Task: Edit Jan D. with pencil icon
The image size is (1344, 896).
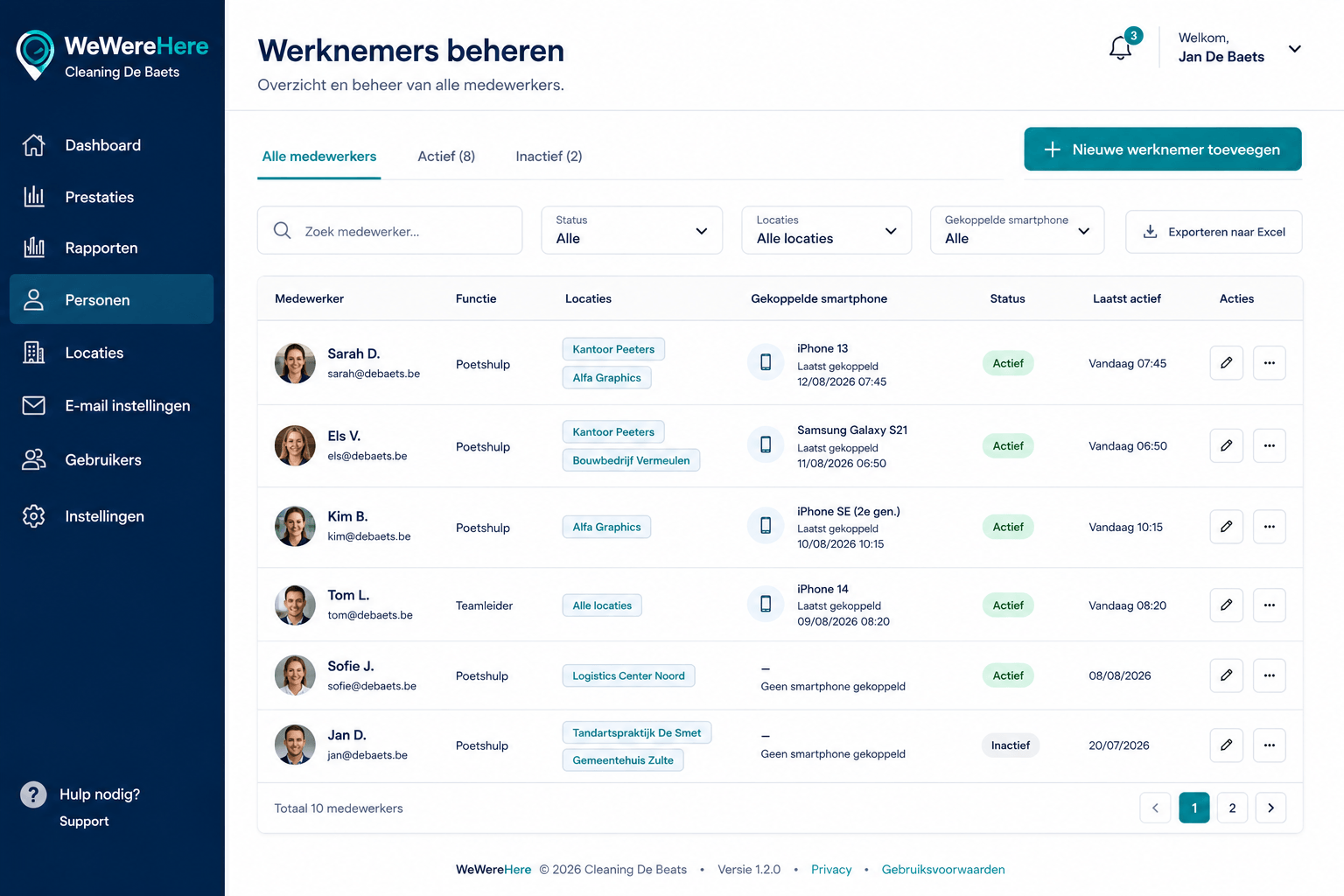Action: (1227, 745)
